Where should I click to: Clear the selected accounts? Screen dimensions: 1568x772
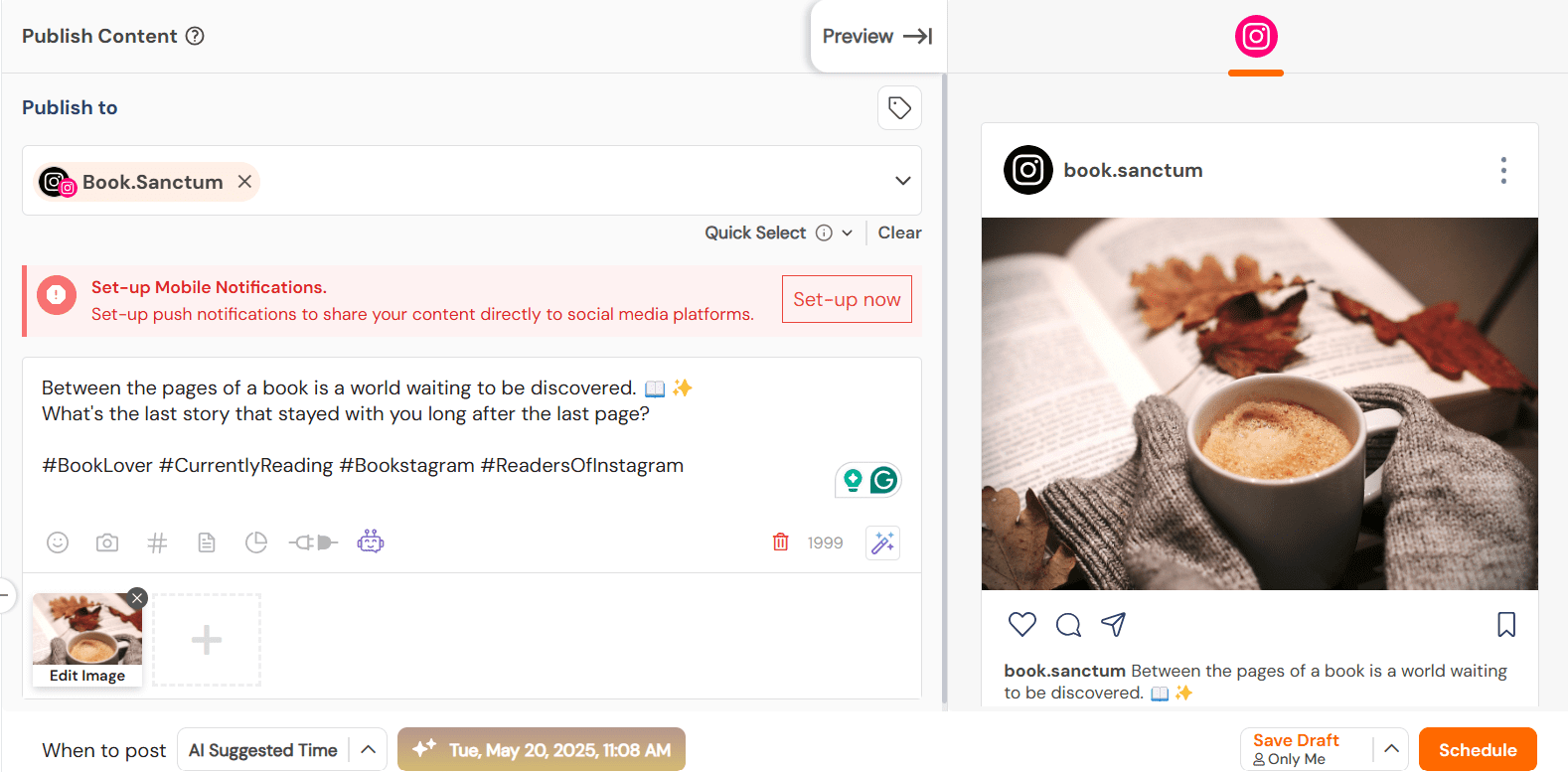899,232
